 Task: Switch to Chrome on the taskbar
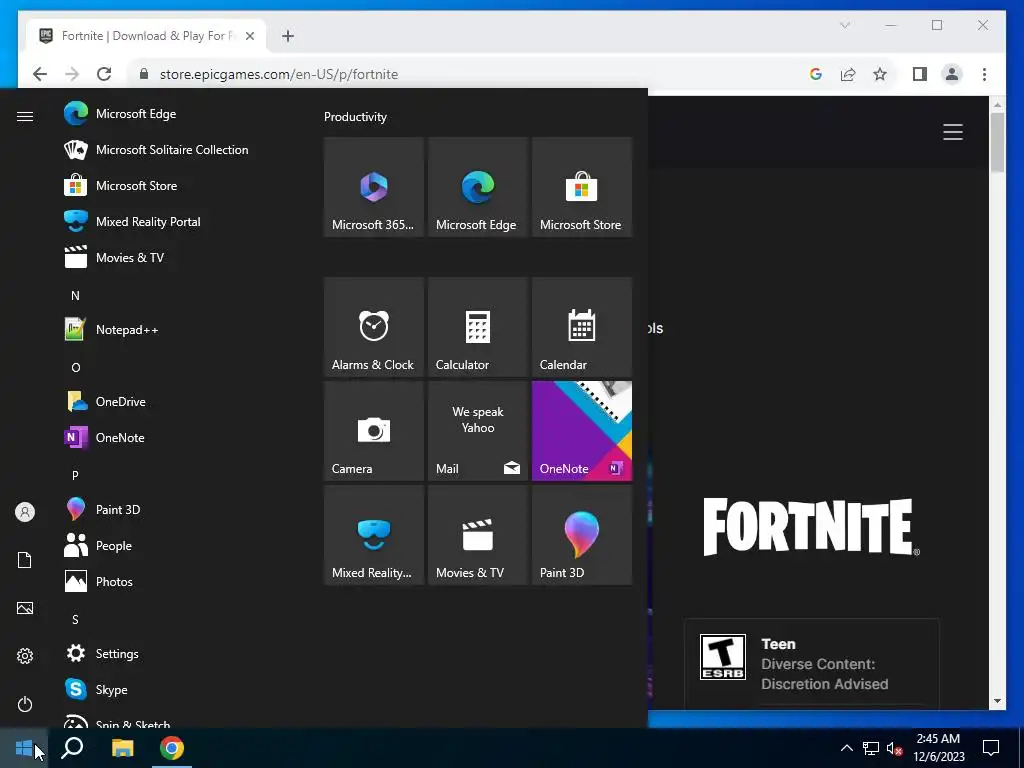[x=172, y=748]
